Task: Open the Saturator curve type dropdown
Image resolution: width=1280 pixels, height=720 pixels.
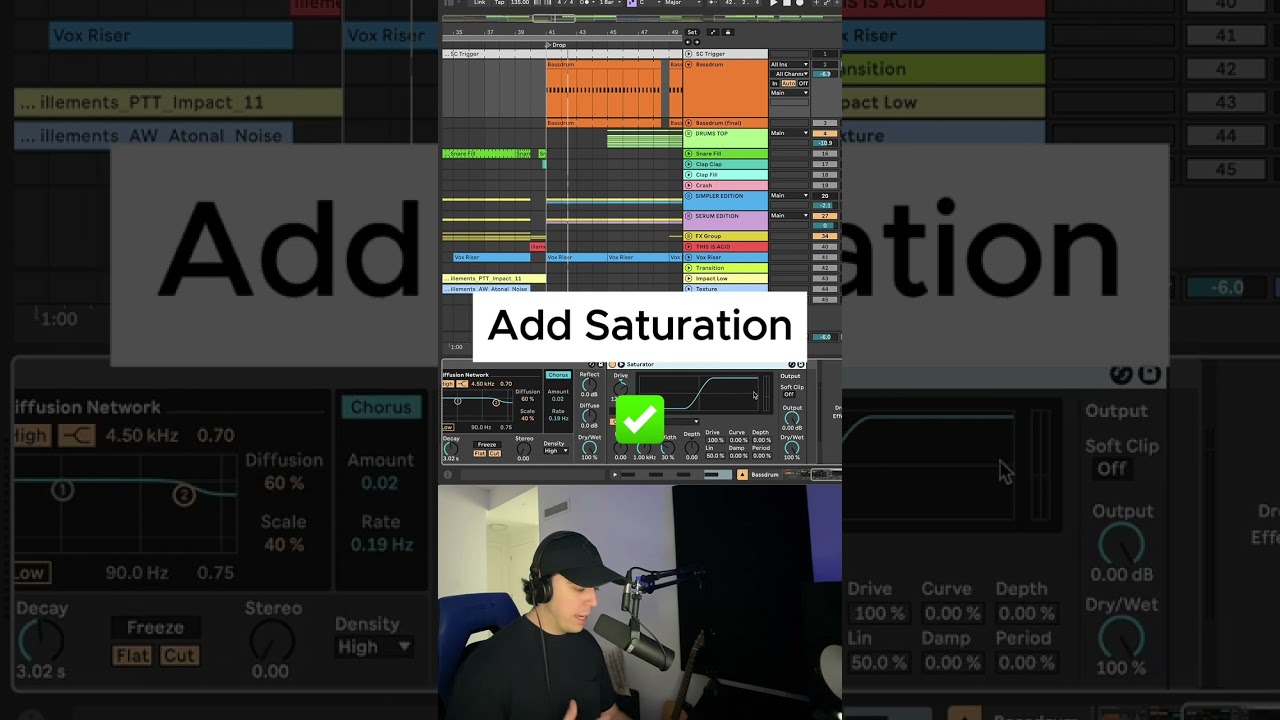Action: 682,421
